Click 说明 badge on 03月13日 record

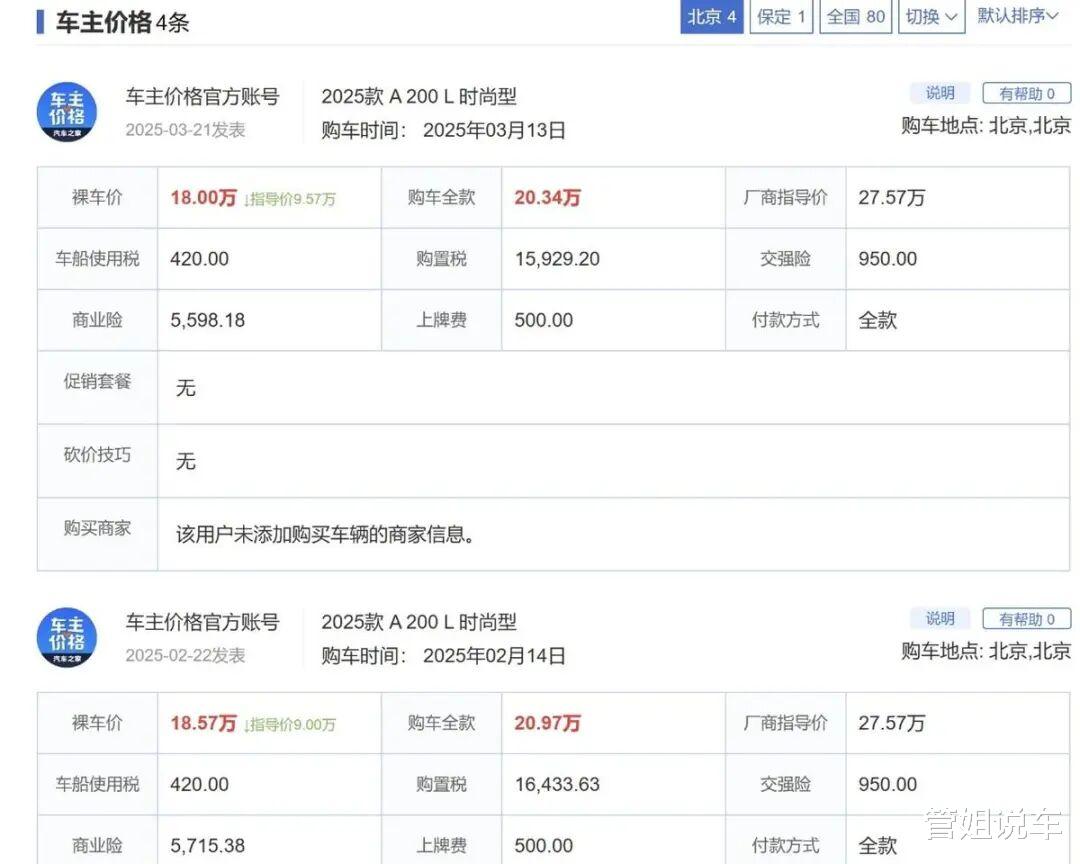tap(939, 93)
